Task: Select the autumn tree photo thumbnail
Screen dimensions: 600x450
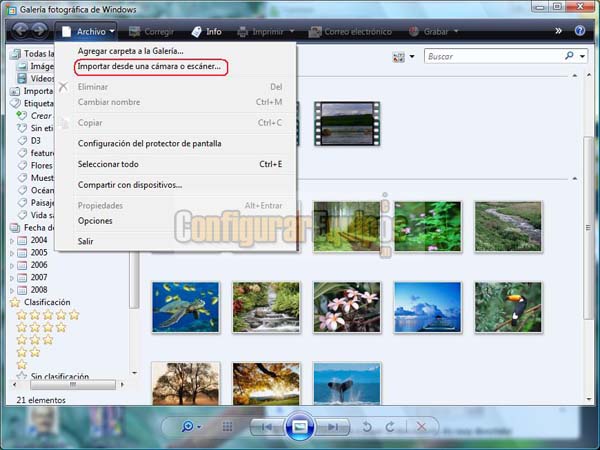Action: [x=266, y=383]
